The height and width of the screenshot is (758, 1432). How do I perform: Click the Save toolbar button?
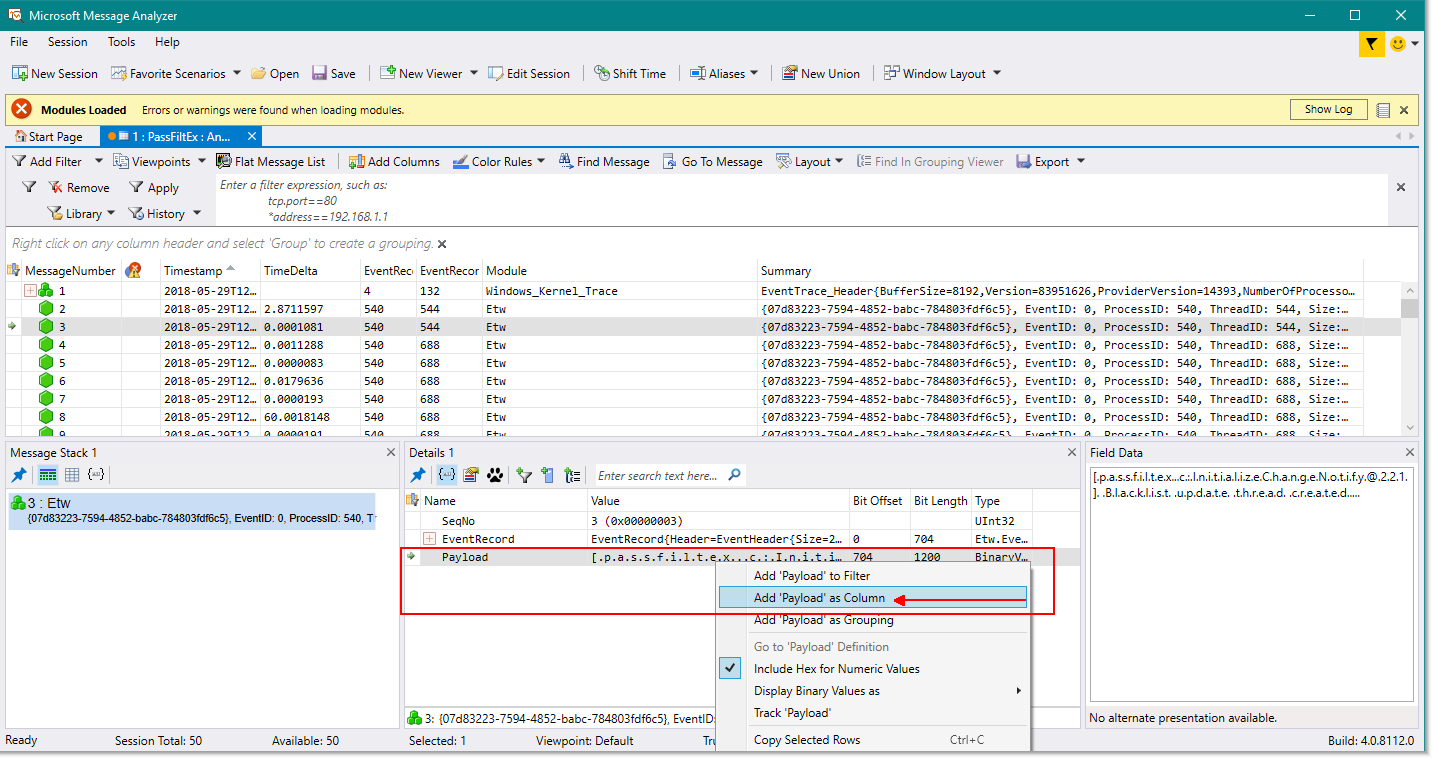(334, 73)
